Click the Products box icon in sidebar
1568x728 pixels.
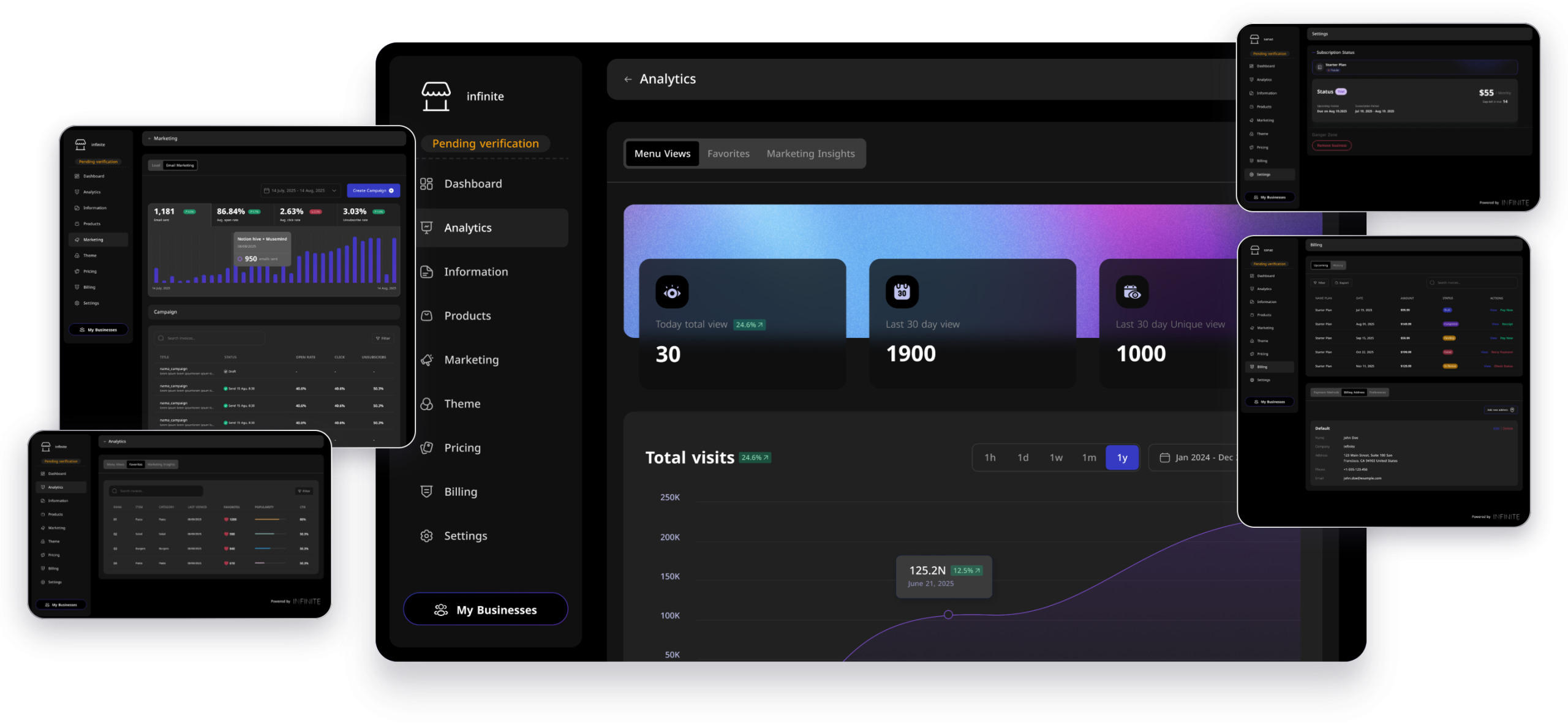[x=426, y=316]
